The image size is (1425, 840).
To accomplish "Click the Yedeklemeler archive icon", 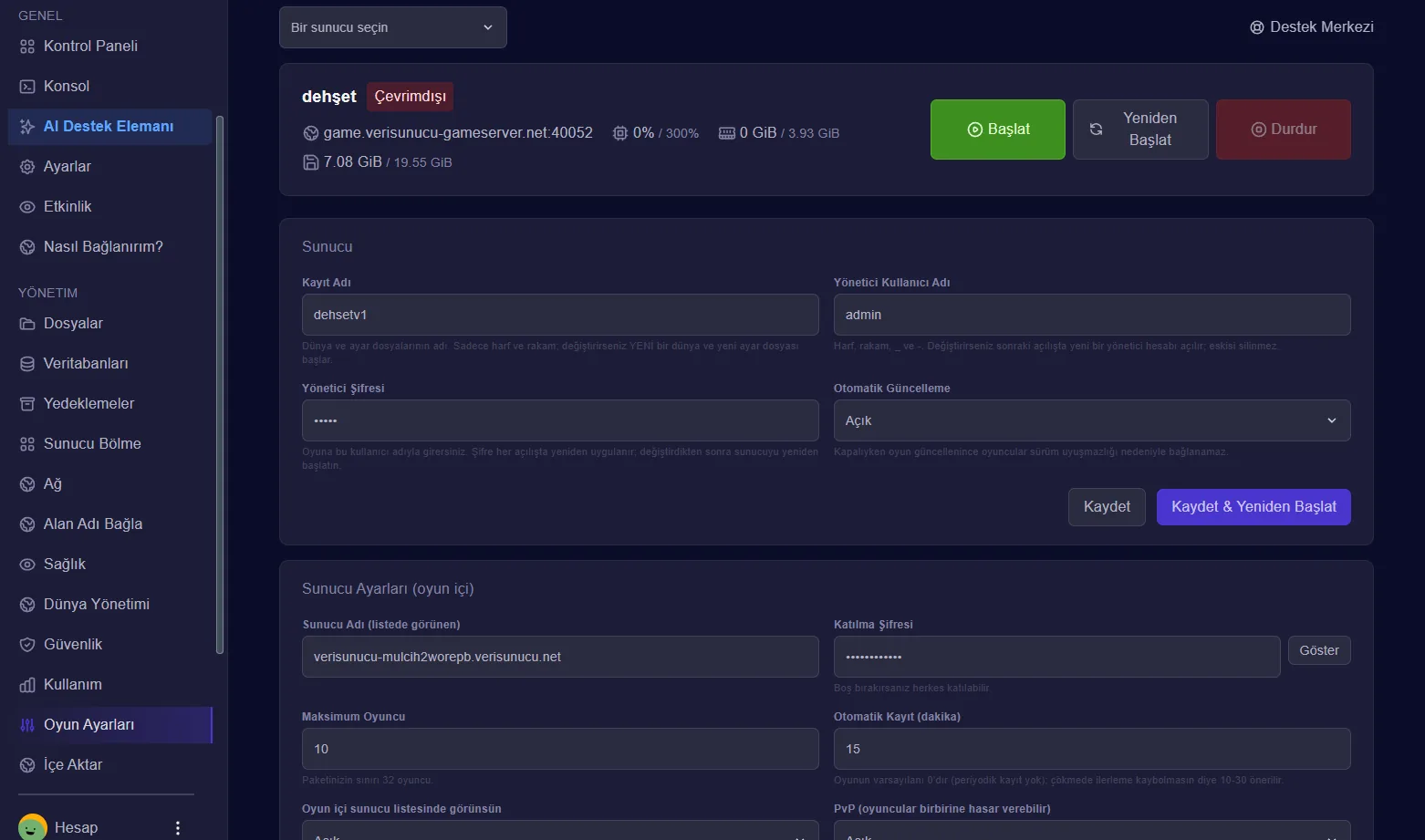I will coord(27,404).
